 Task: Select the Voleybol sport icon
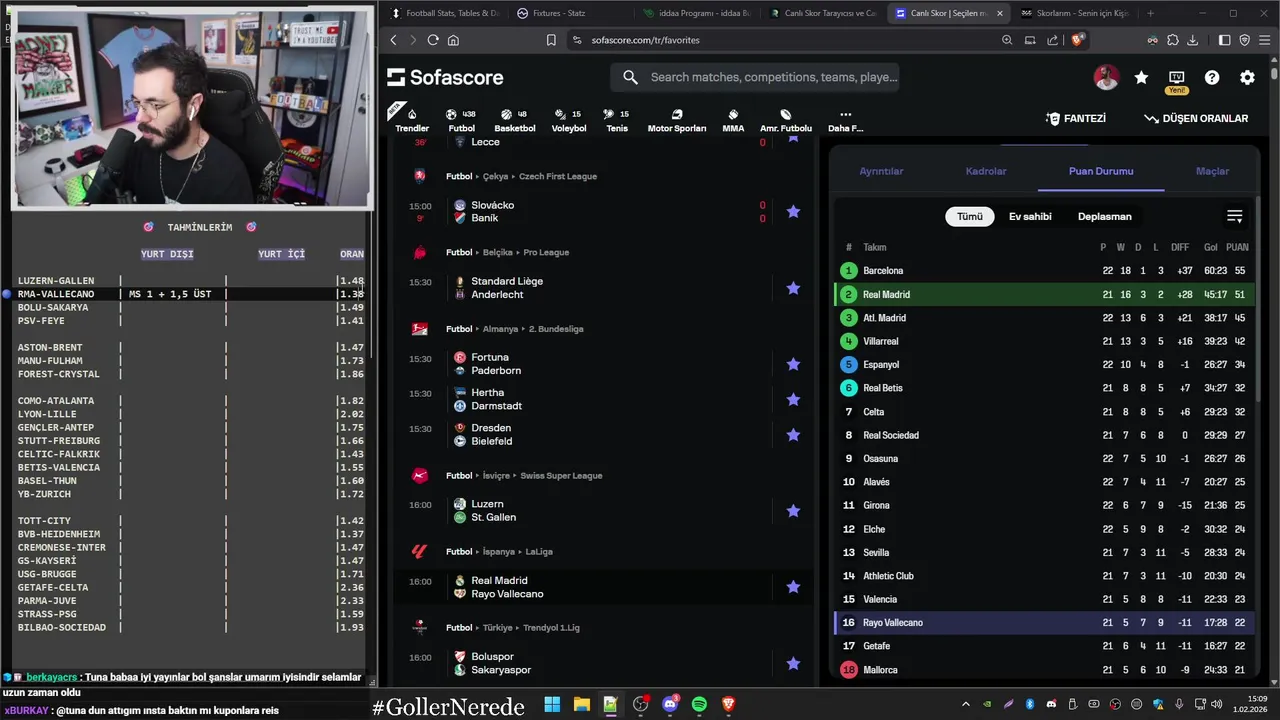tap(569, 120)
